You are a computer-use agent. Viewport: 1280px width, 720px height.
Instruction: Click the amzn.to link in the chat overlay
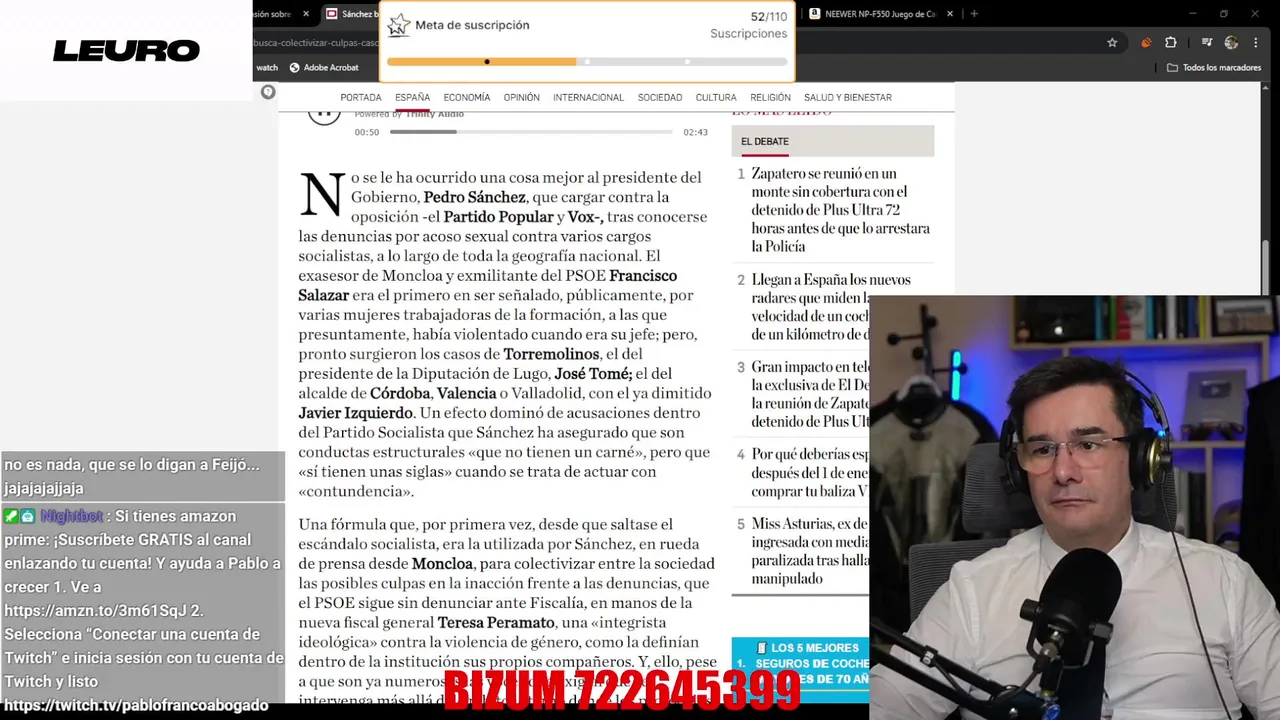[95, 610]
